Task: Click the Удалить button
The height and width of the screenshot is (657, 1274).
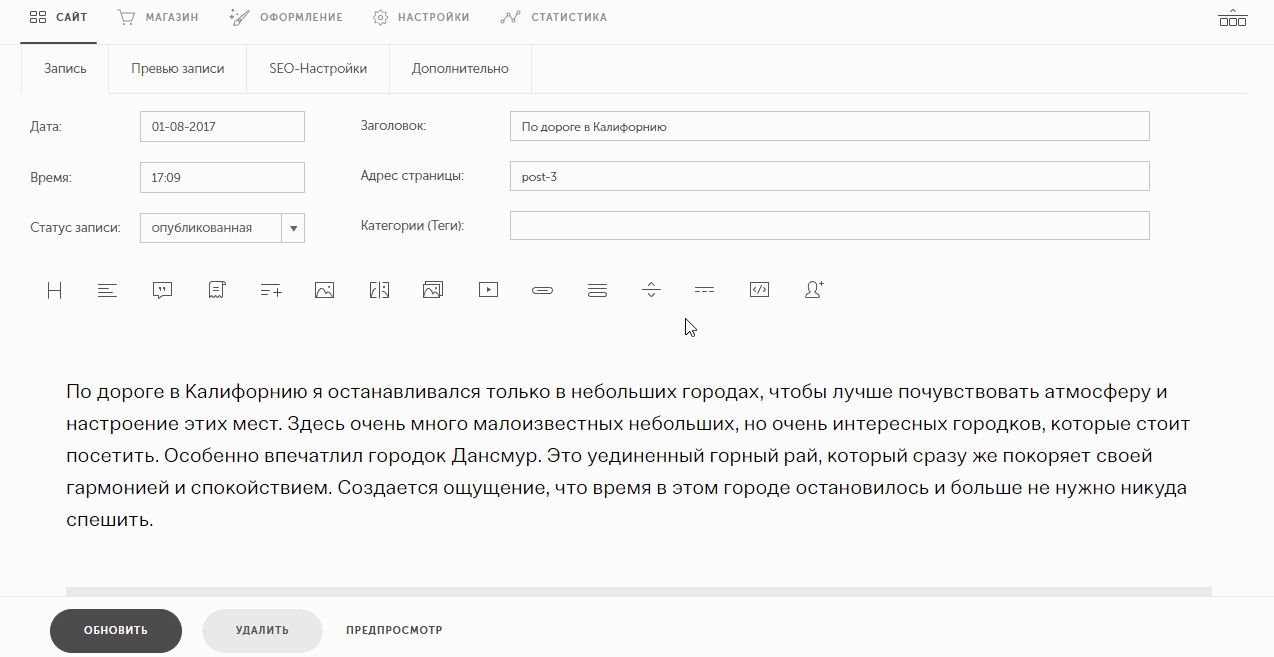Action: click(x=262, y=630)
